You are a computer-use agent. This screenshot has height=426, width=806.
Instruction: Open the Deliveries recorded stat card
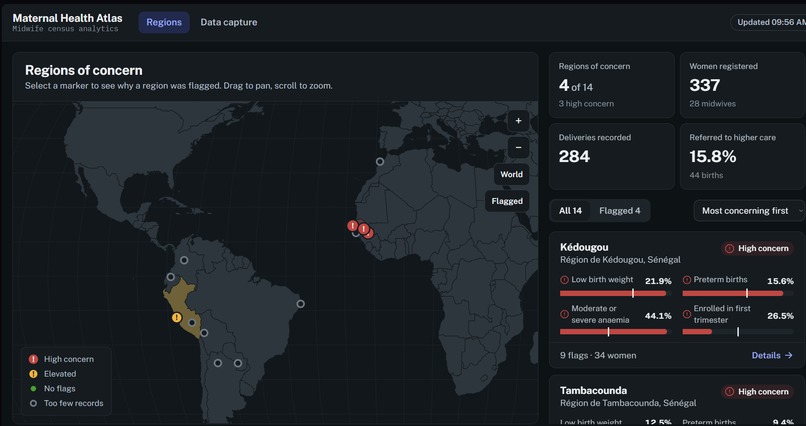(612, 156)
